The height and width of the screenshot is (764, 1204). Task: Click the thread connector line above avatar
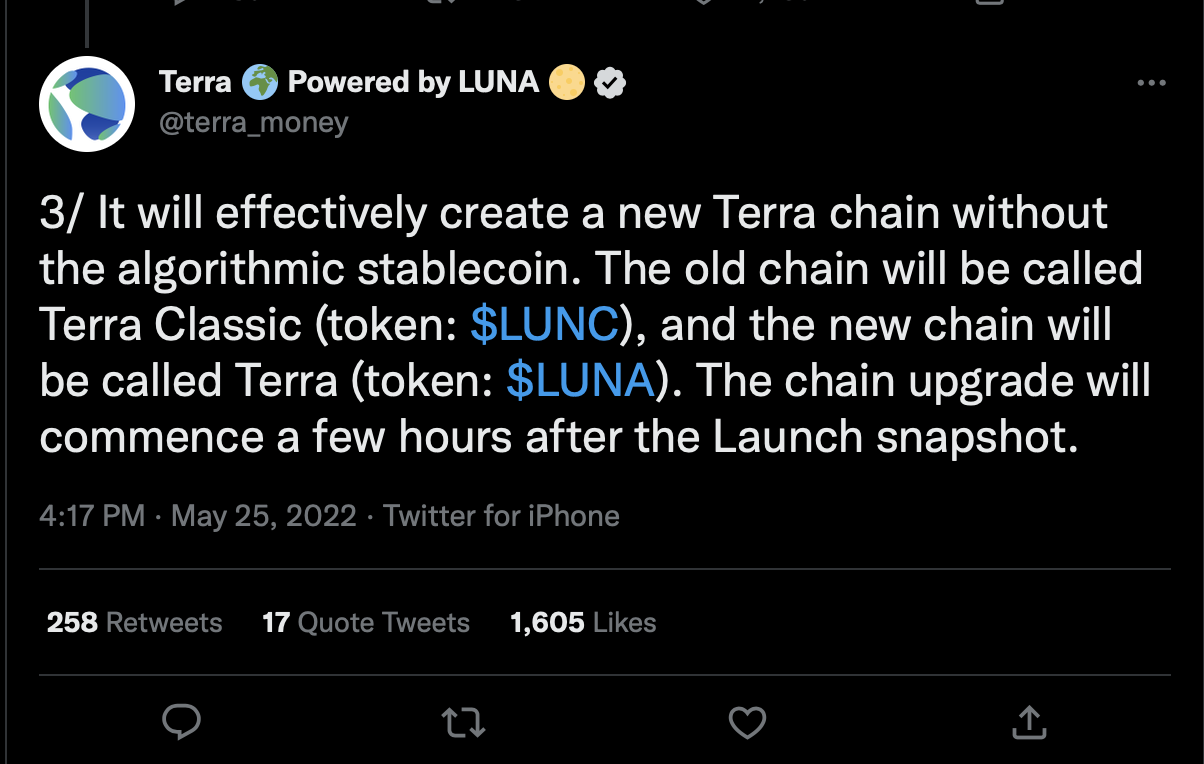pos(87,24)
